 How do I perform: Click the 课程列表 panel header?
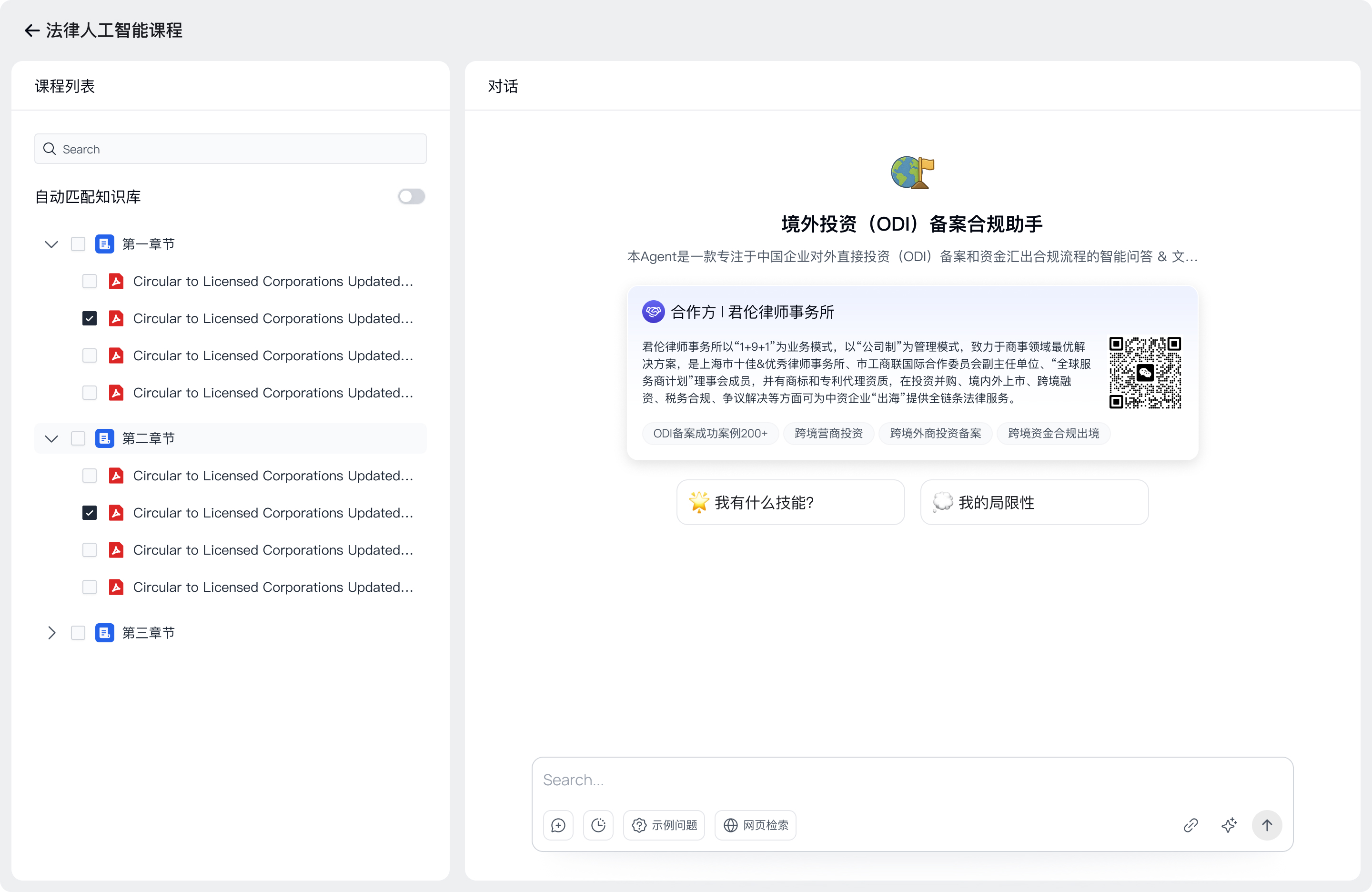65,86
